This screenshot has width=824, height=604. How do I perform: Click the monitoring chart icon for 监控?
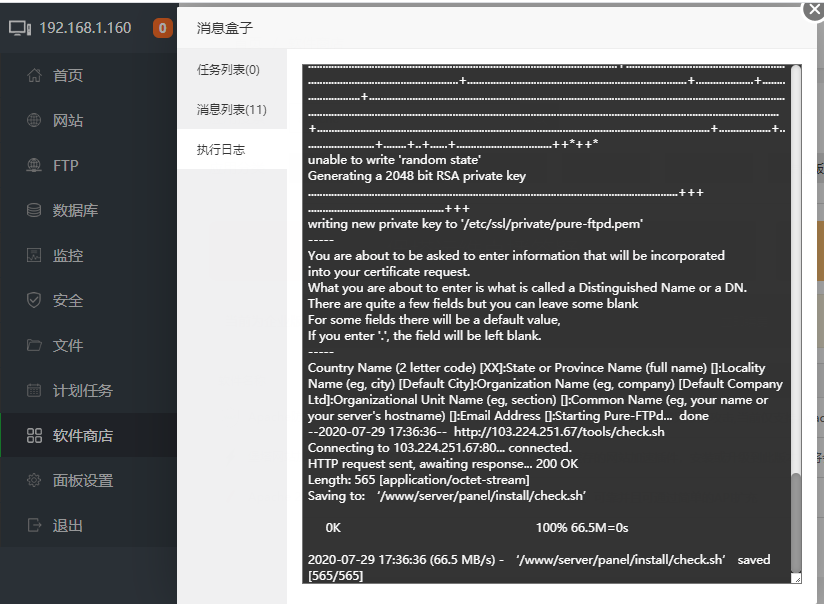(34, 255)
